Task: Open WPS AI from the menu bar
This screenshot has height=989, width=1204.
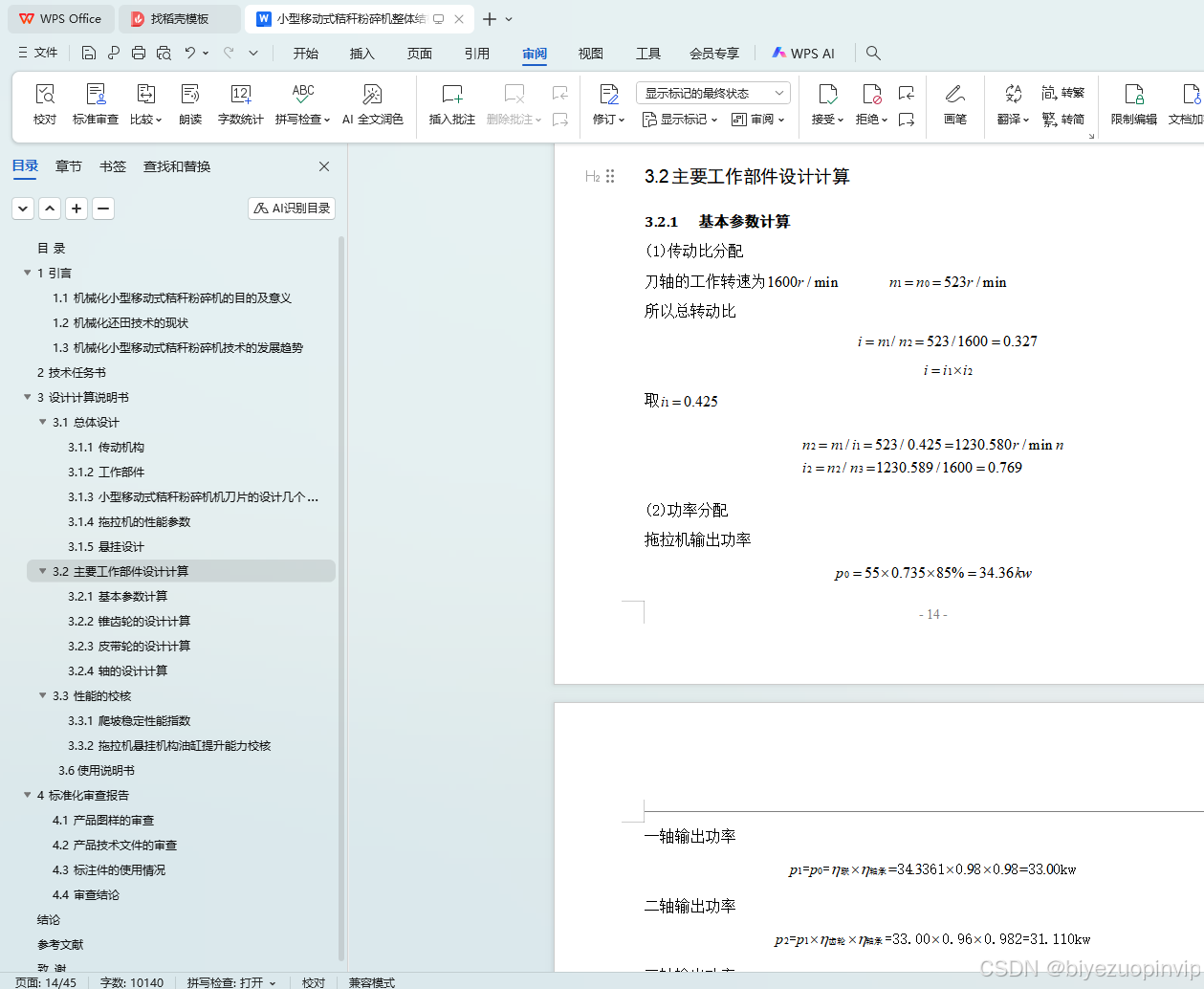Action: point(803,54)
